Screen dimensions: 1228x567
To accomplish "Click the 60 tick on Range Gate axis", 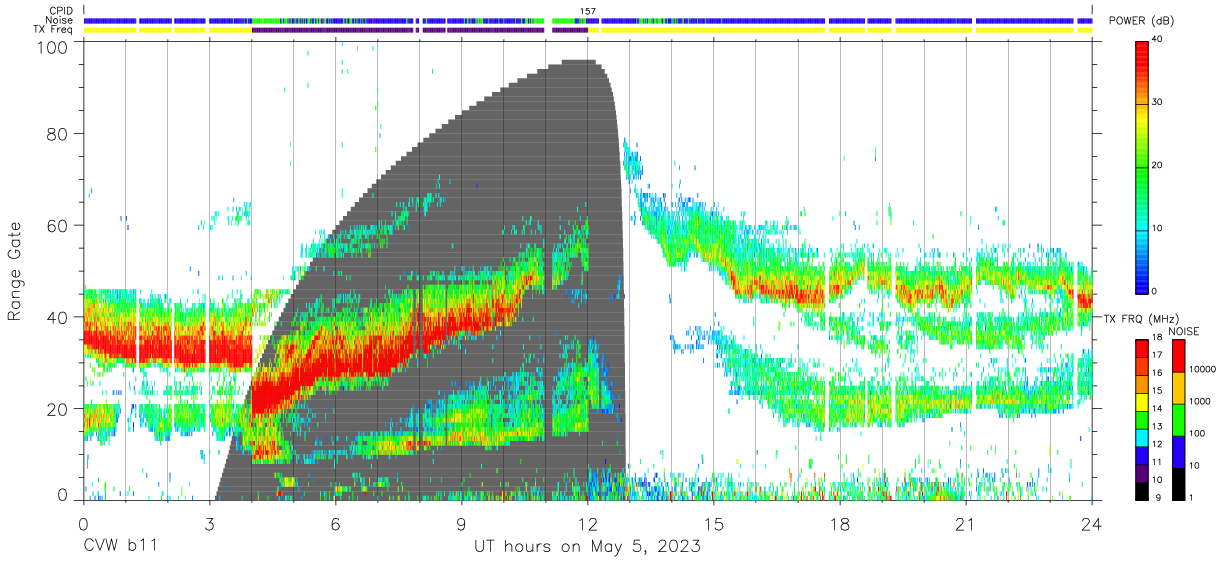I will (x=57, y=225).
